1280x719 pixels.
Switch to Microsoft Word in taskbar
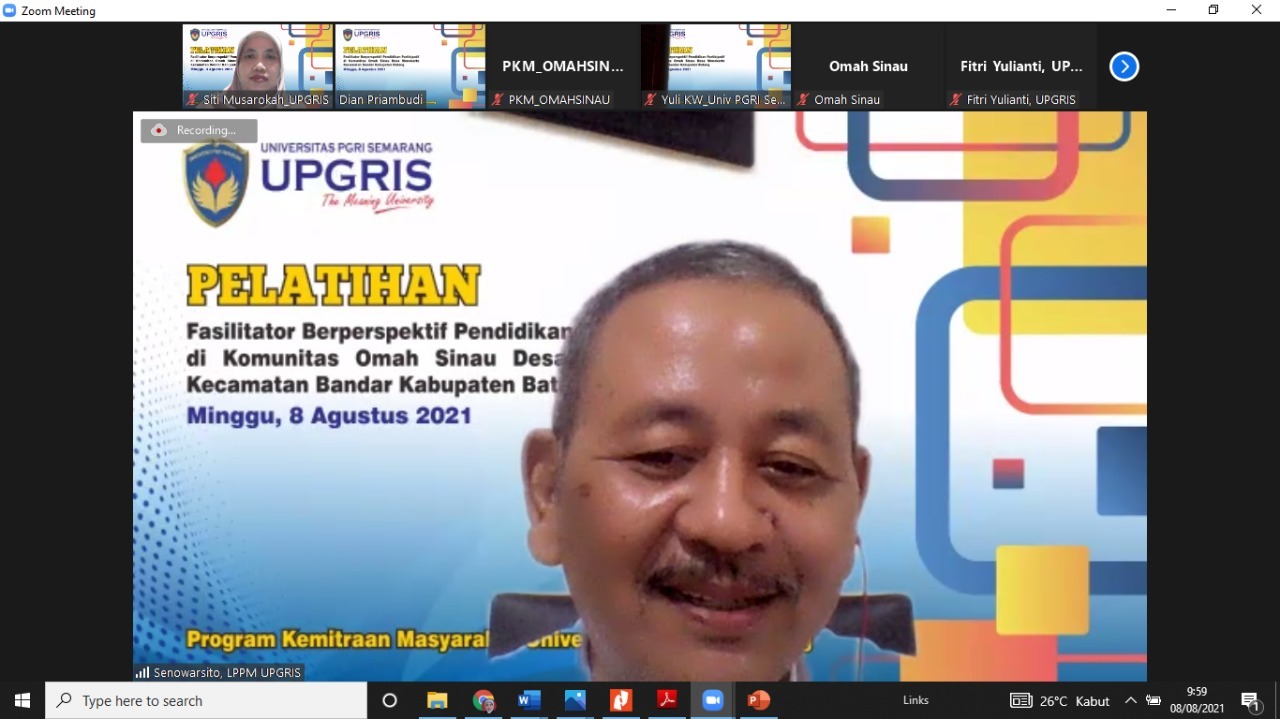529,700
